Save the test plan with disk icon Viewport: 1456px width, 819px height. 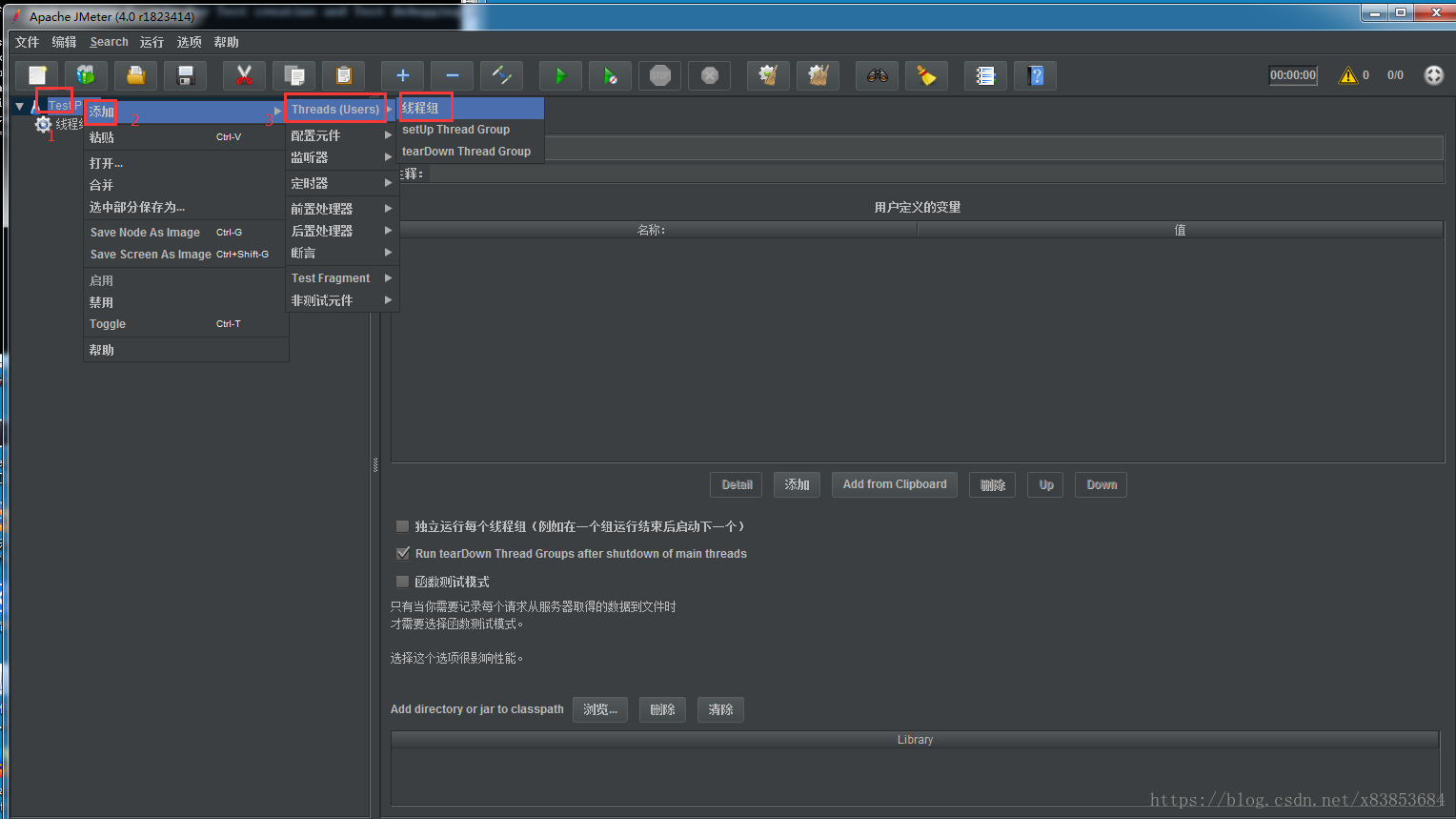coord(186,75)
